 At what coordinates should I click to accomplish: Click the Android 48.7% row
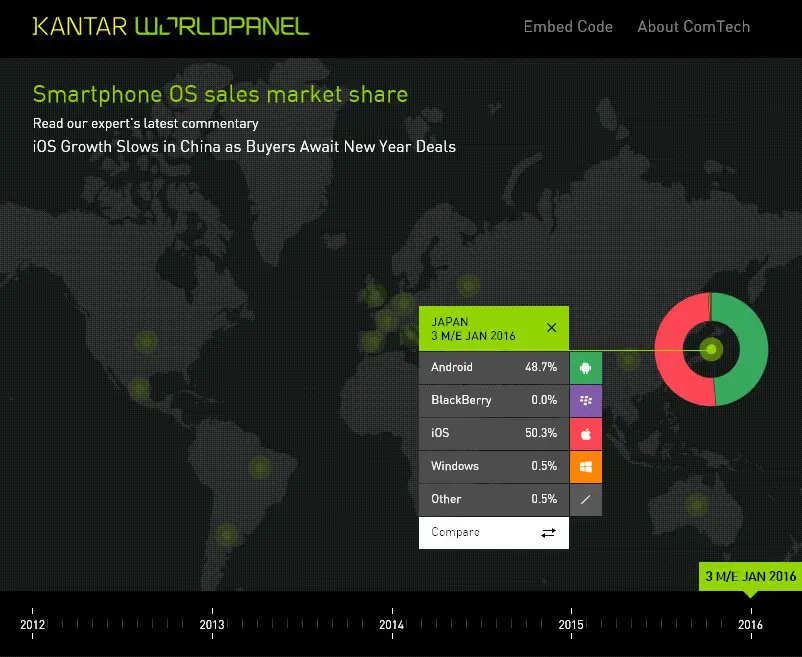494,368
